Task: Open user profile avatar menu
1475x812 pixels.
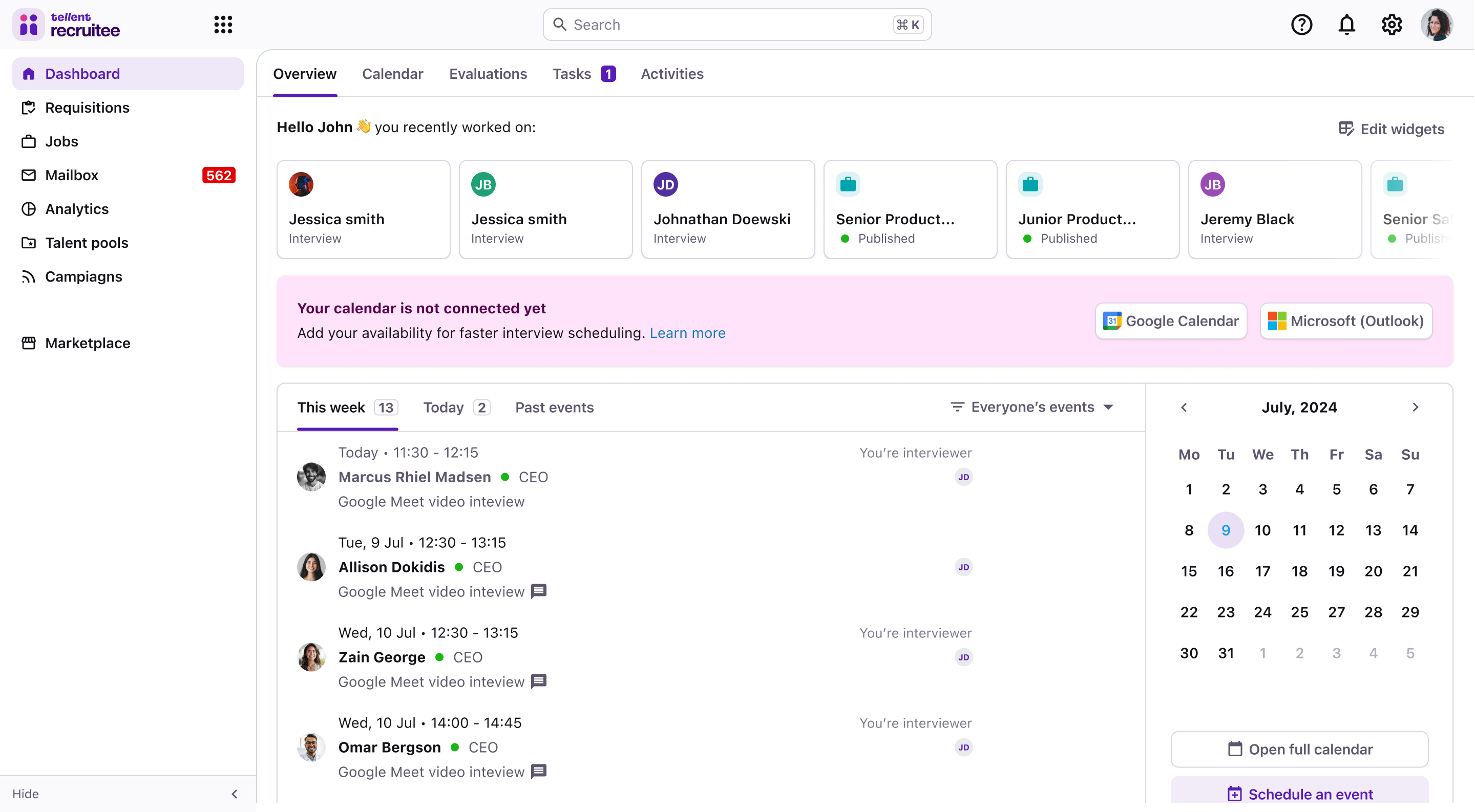Action: (x=1436, y=25)
